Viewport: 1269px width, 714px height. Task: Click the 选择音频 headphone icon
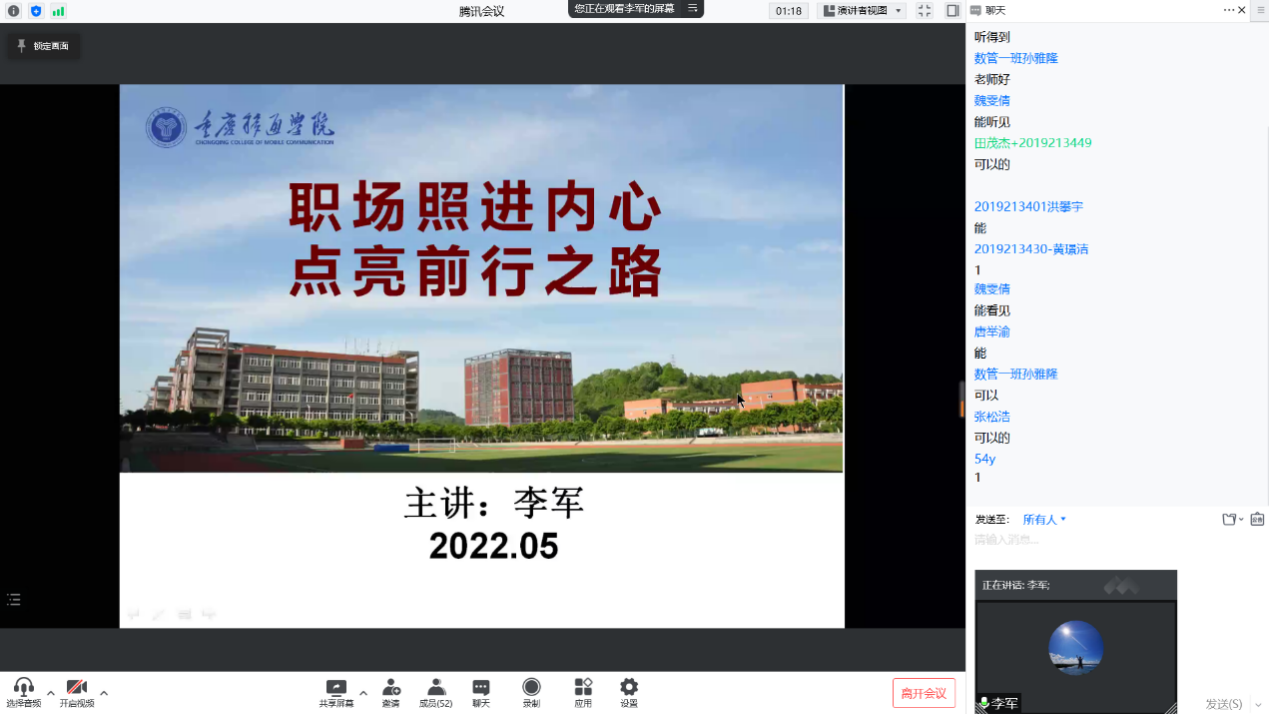pyautogui.click(x=23, y=688)
